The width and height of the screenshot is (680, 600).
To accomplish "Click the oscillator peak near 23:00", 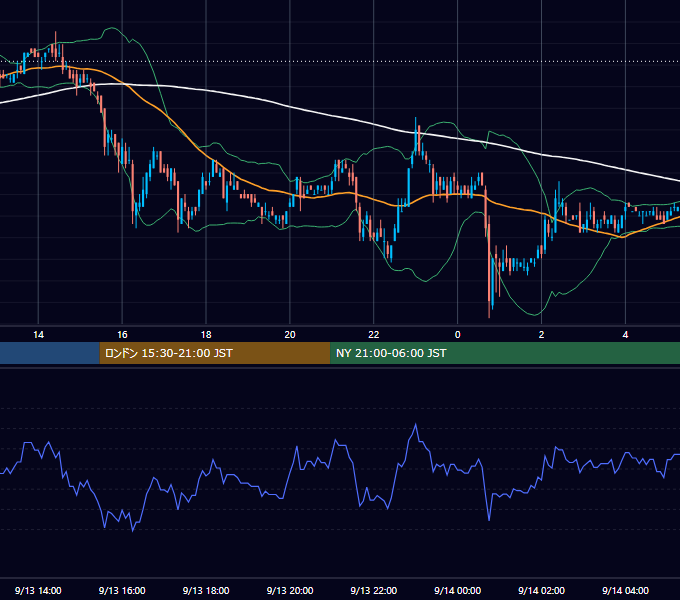I will pyautogui.click(x=416, y=424).
